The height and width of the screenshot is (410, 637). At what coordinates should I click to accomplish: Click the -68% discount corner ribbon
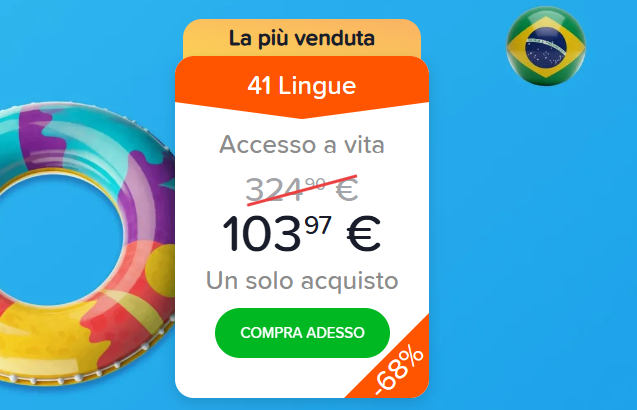pyautogui.click(x=396, y=368)
